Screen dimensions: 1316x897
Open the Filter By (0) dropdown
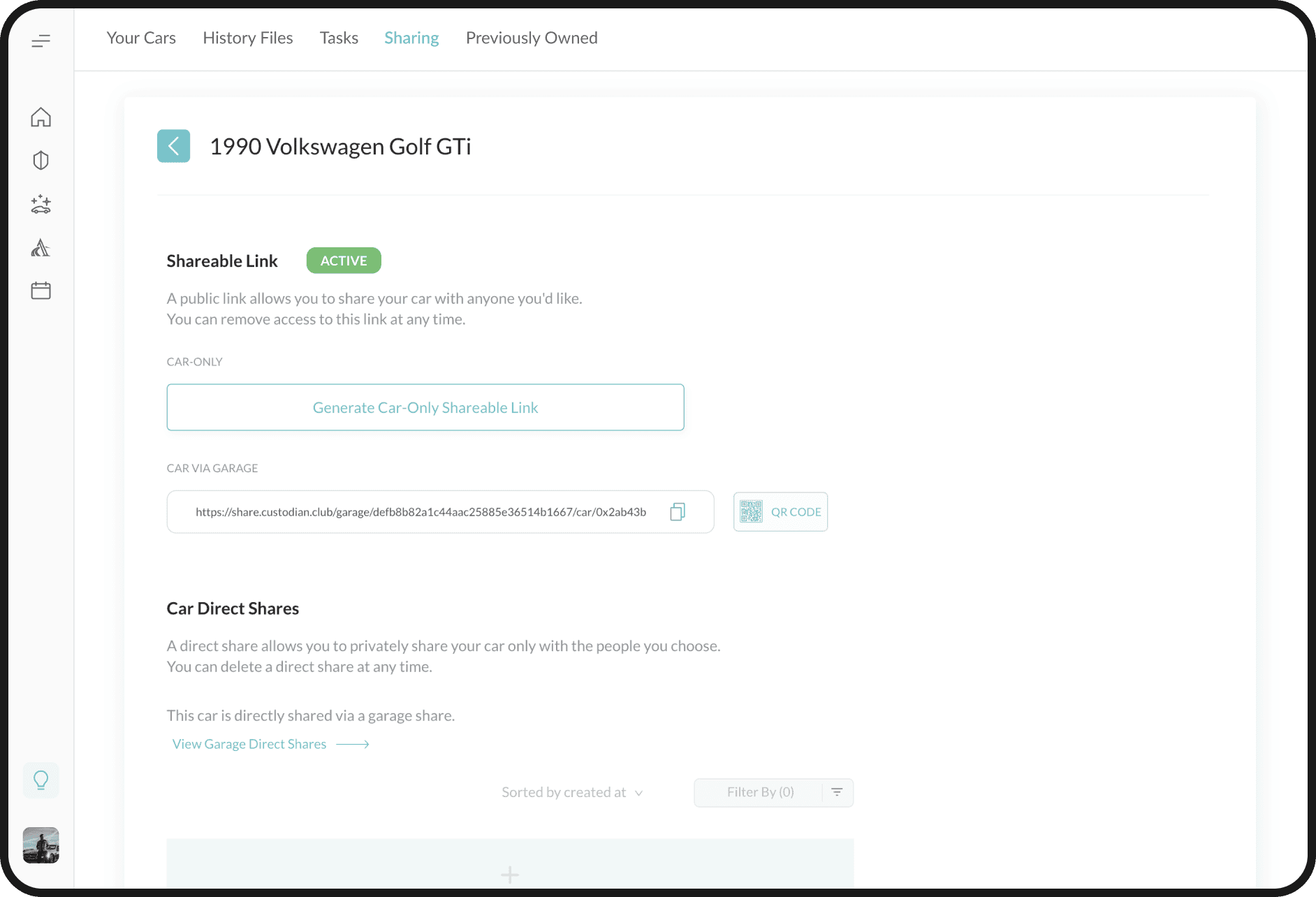(773, 792)
